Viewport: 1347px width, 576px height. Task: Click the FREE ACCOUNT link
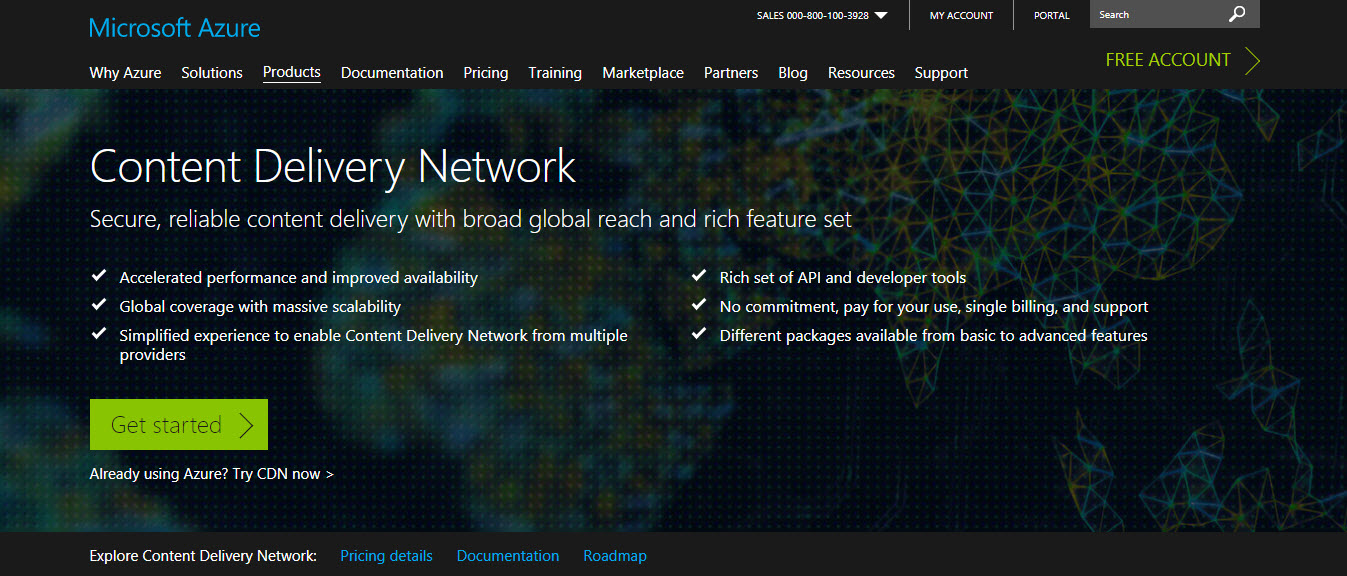point(1168,60)
